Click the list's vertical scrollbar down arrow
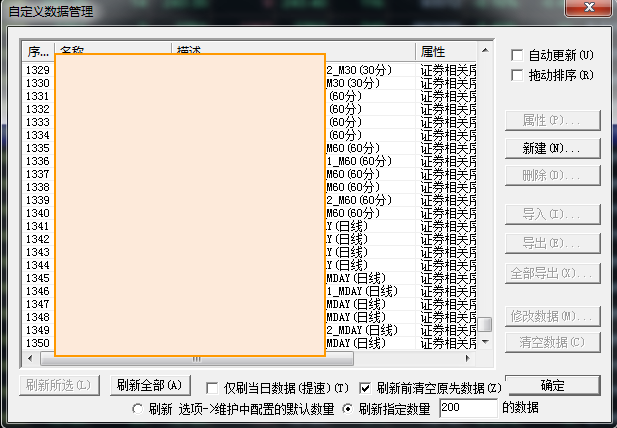The height and width of the screenshot is (428, 617). pos(484,342)
